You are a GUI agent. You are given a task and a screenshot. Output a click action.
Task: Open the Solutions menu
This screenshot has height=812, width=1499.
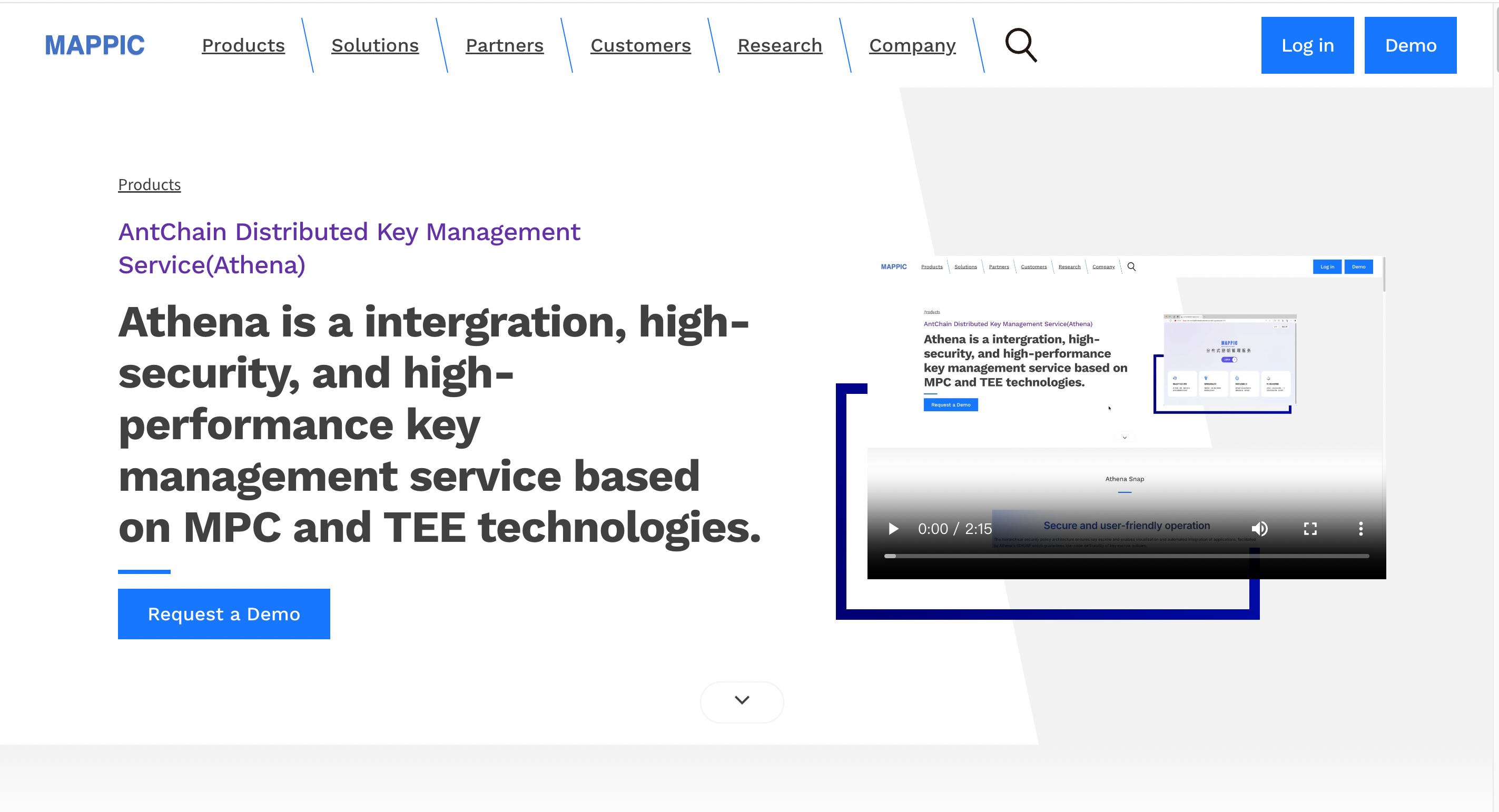(x=375, y=45)
